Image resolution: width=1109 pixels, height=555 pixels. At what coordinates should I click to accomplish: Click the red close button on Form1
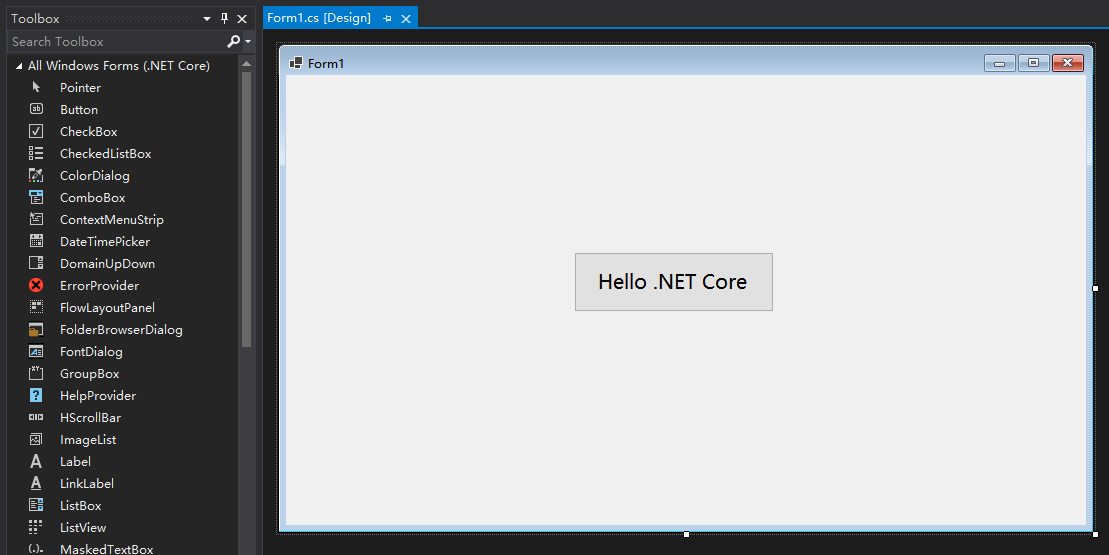click(x=1067, y=63)
